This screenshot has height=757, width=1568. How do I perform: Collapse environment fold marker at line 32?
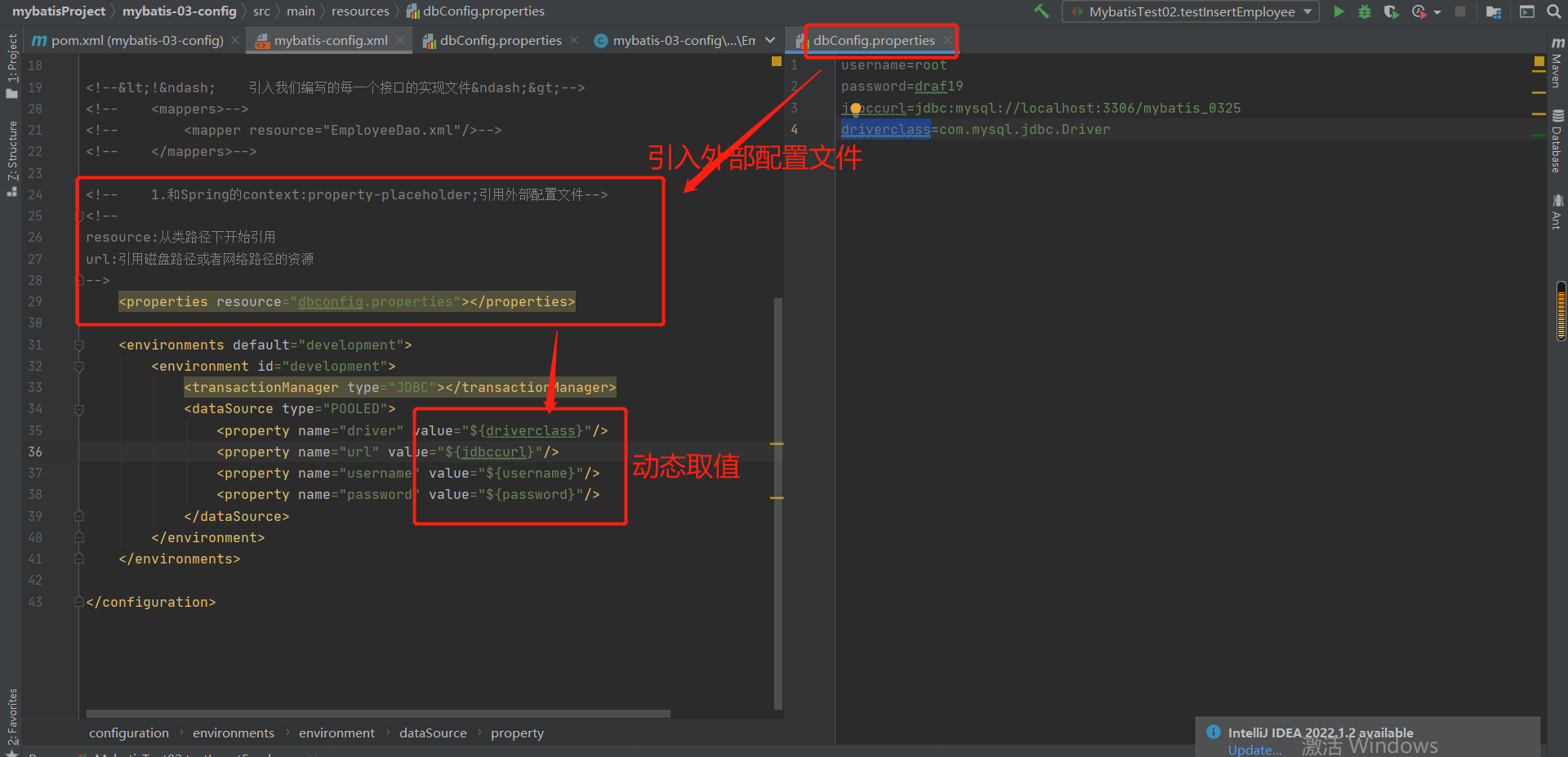point(79,367)
